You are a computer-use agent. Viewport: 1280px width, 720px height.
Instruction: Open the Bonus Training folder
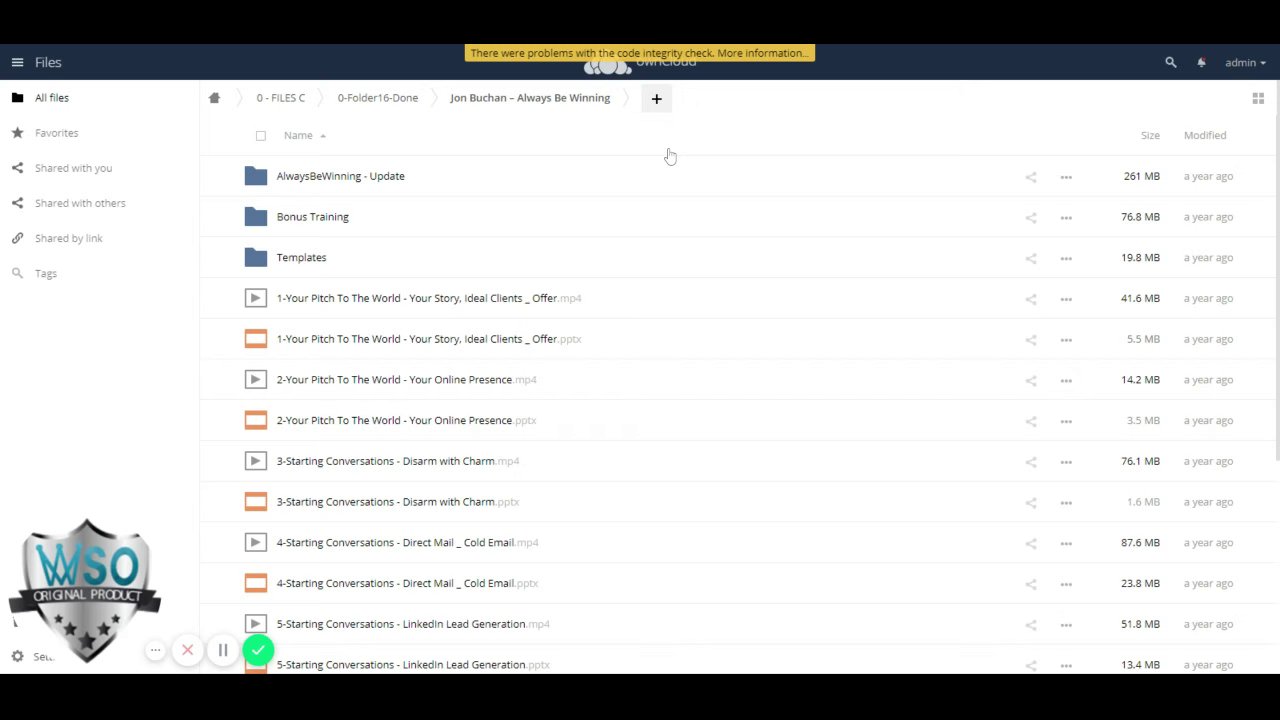[313, 217]
